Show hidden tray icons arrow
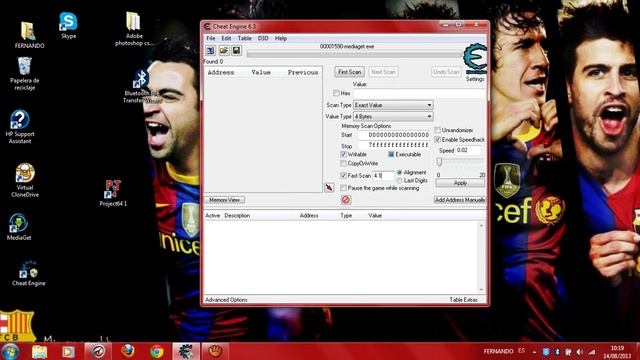The image size is (640, 360). point(534,352)
